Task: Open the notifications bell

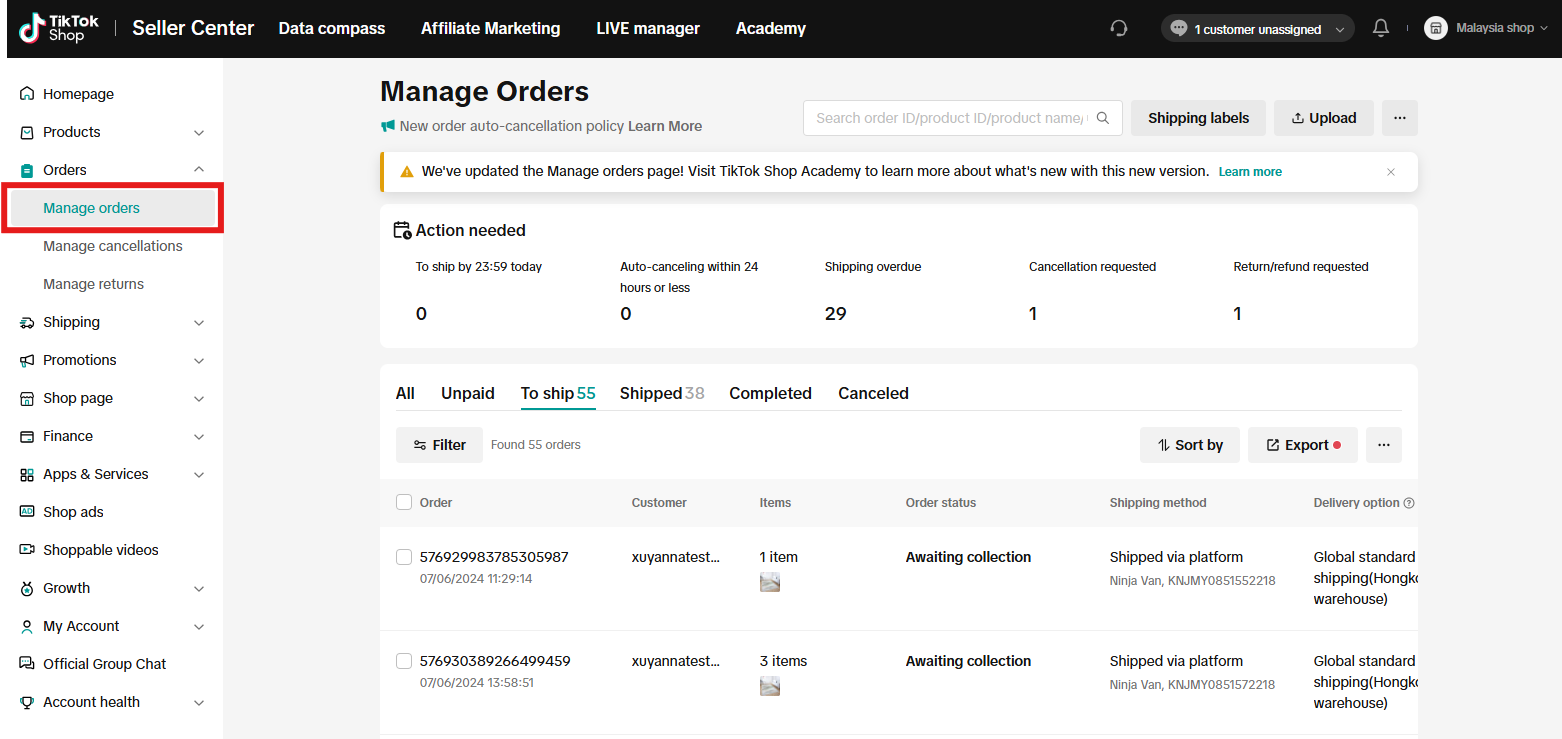Action: [1381, 28]
